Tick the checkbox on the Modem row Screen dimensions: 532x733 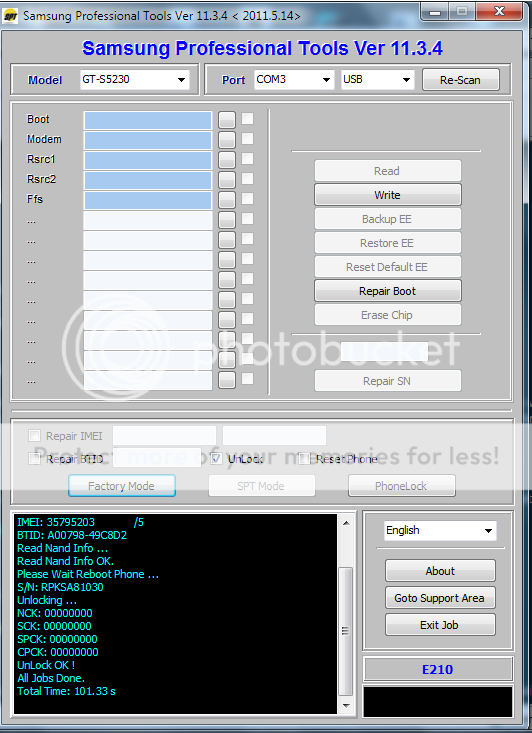pyautogui.click(x=247, y=138)
